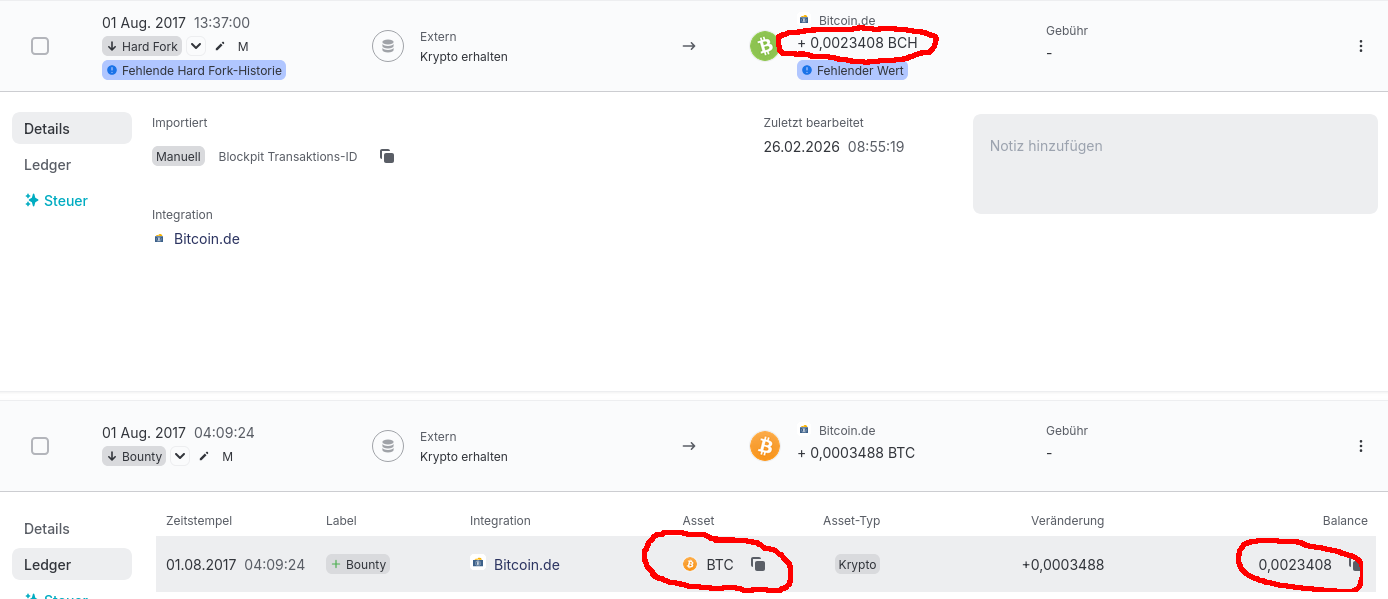Copy the balance value 0,0023408
The image size is (1388, 599).
[x=1355, y=564]
